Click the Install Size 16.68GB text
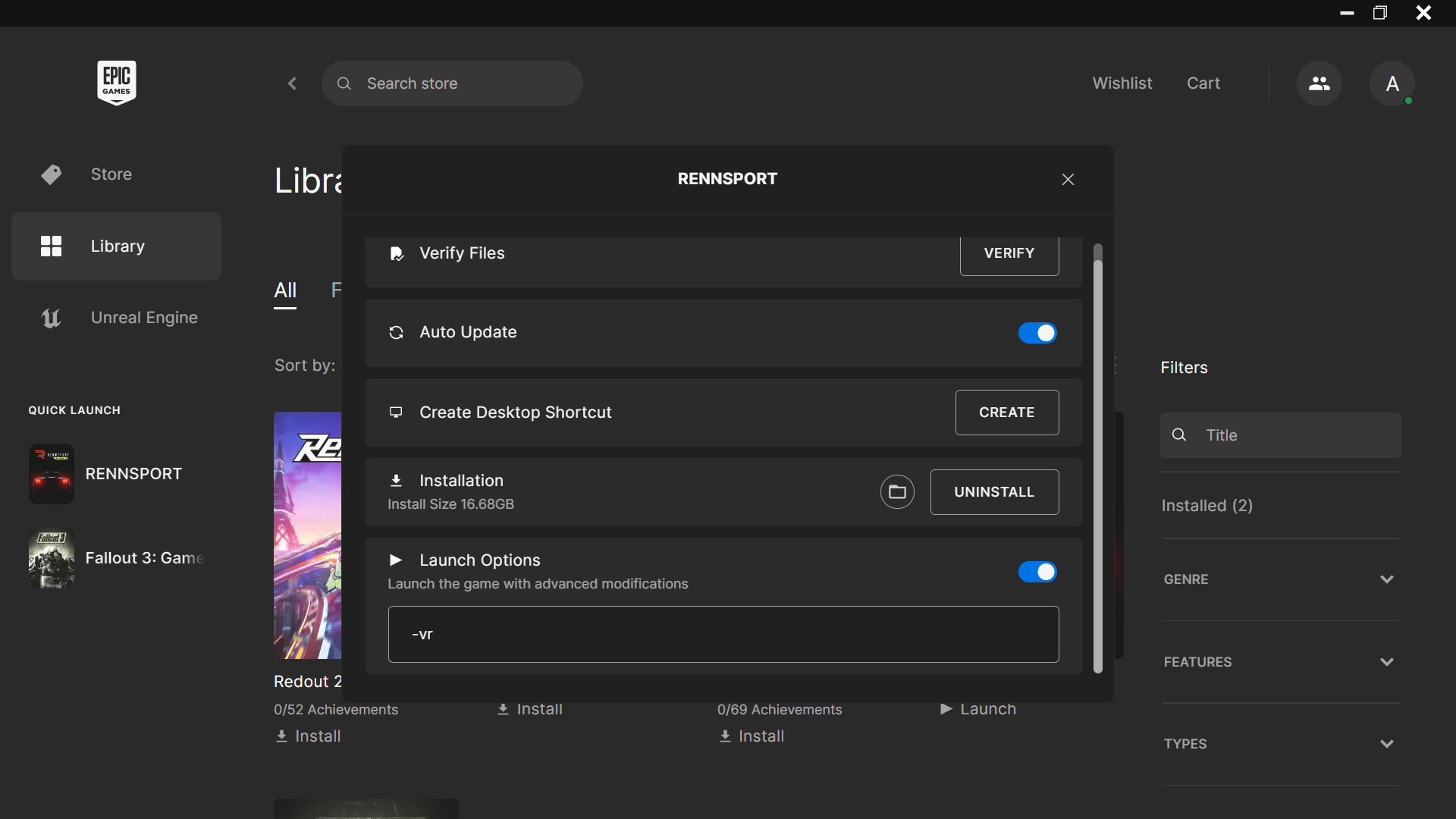Image resolution: width=1456 pixels, height=819 pixels. click(450, 504)
